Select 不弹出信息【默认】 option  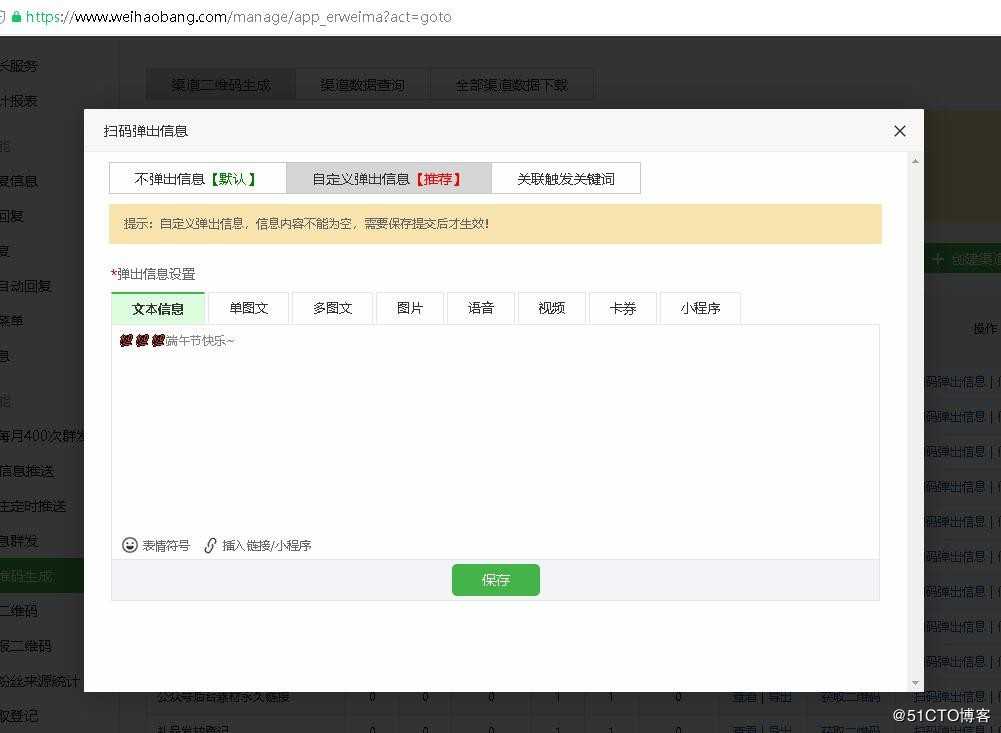click(198, 179)
